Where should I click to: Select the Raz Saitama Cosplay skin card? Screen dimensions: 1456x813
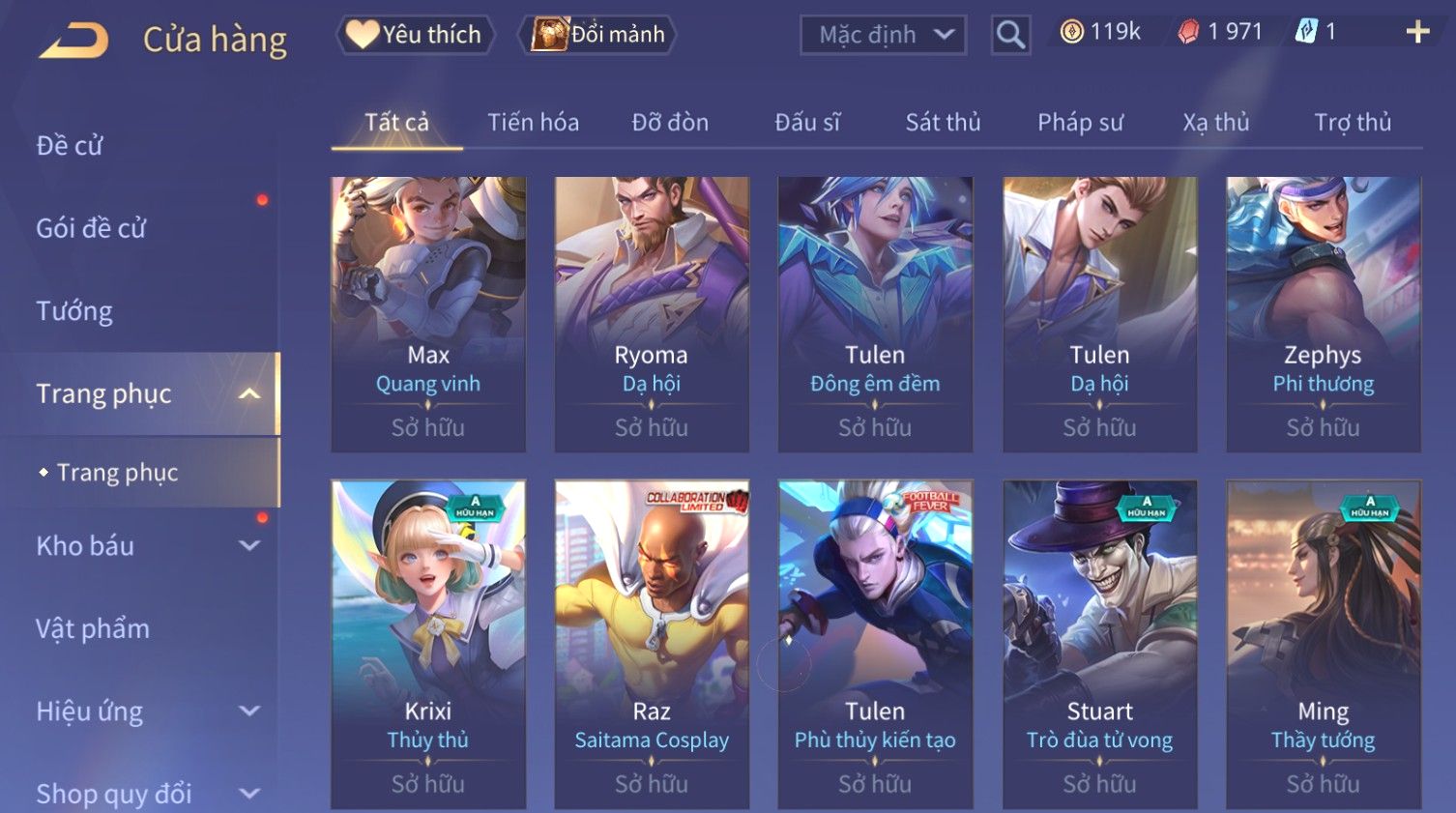(x=652, y=644)
